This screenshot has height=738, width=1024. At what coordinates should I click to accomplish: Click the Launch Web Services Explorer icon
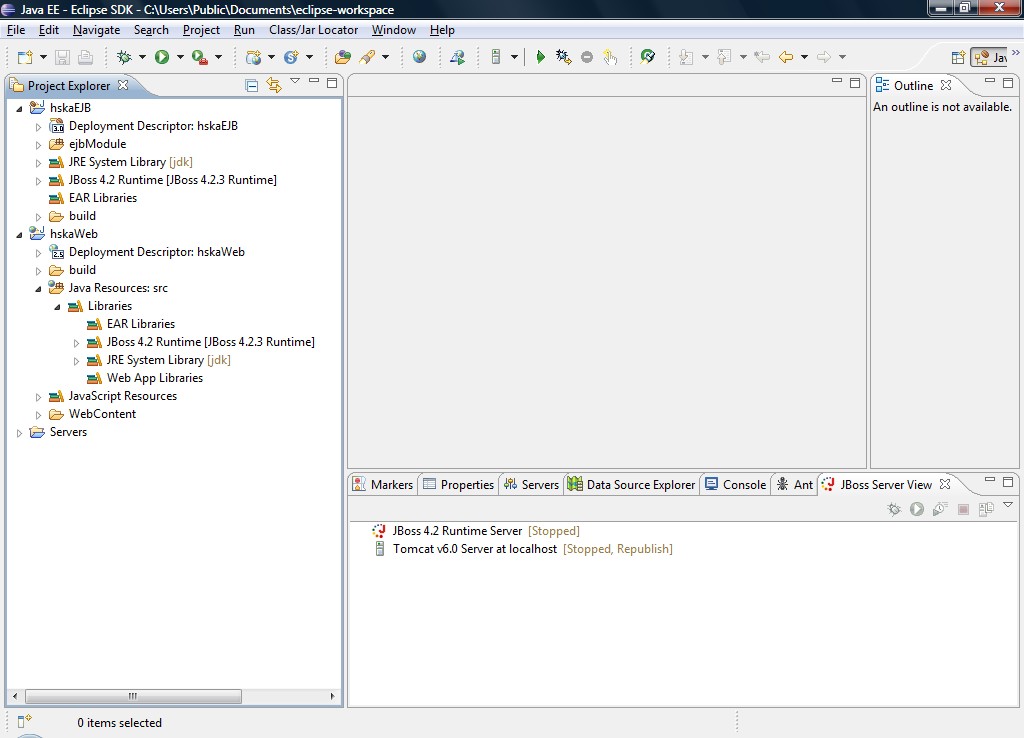coord(458,57)
